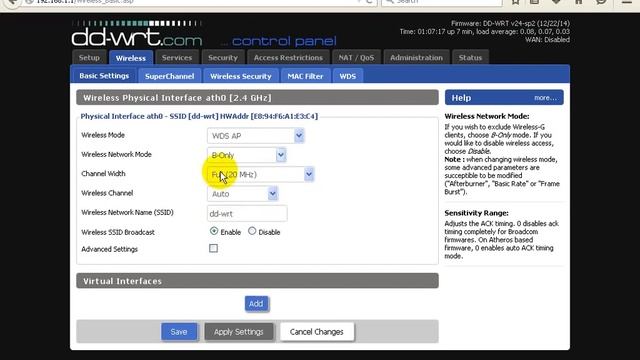Click the 'Channel Width' label
Image resolution: width=640 pixels, height=360 pixels.
pyautogui.click(x=103, y=174)
